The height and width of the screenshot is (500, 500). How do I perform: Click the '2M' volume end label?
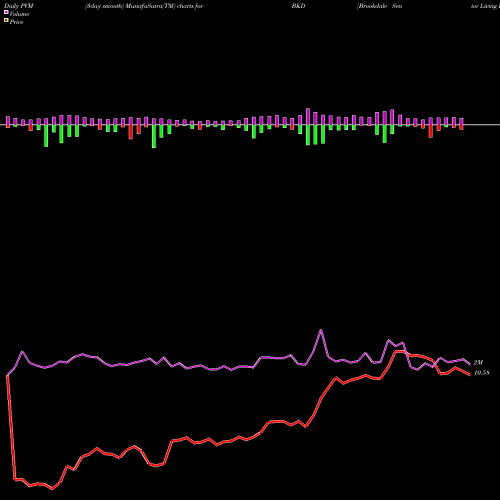478,362
